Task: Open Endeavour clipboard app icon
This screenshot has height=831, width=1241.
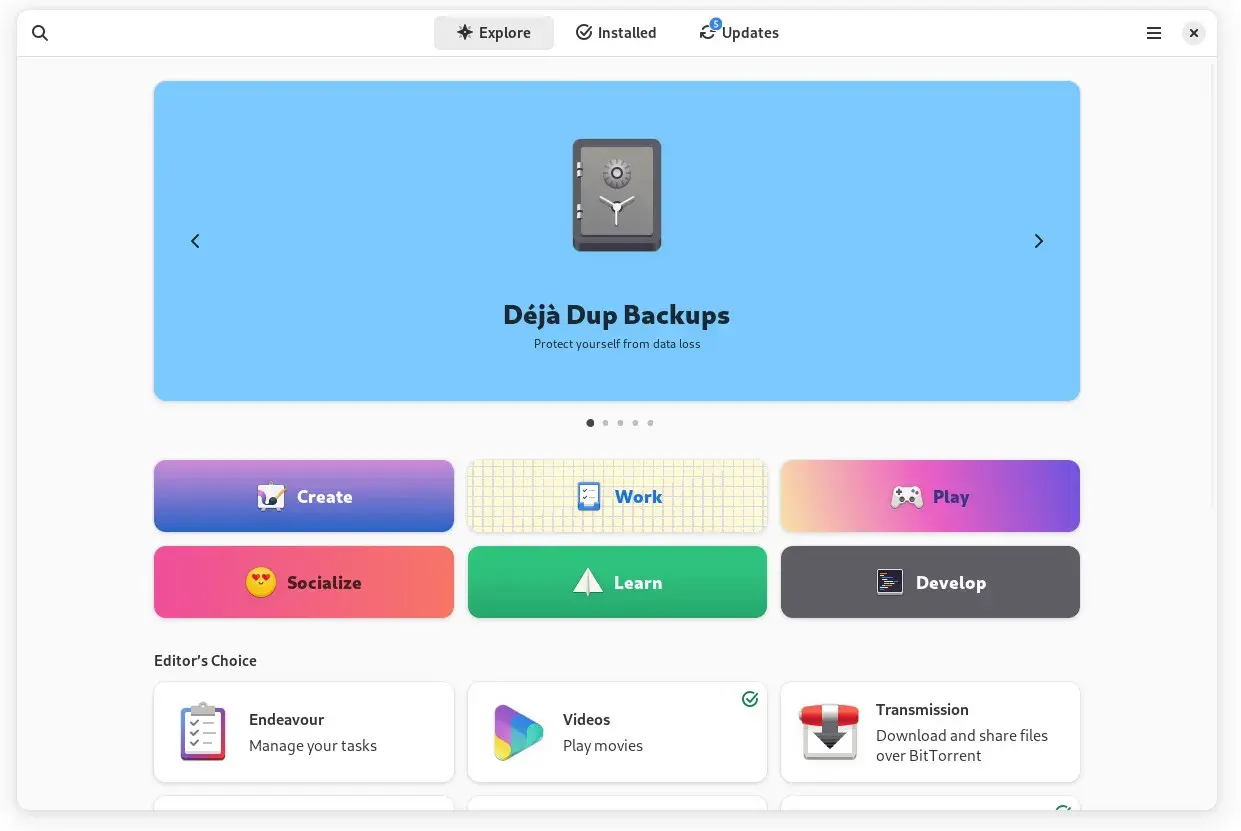Action: pyautogui.click(x=203, y=732)
